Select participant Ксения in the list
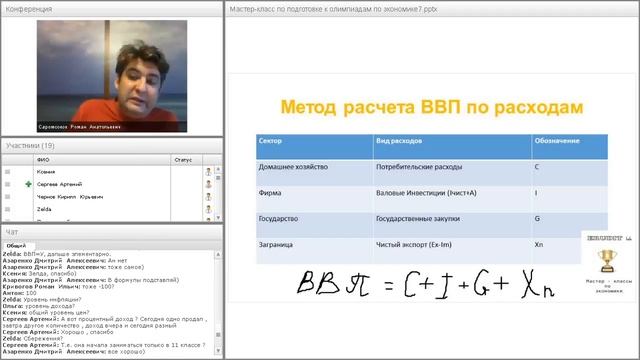 (46, 172)
